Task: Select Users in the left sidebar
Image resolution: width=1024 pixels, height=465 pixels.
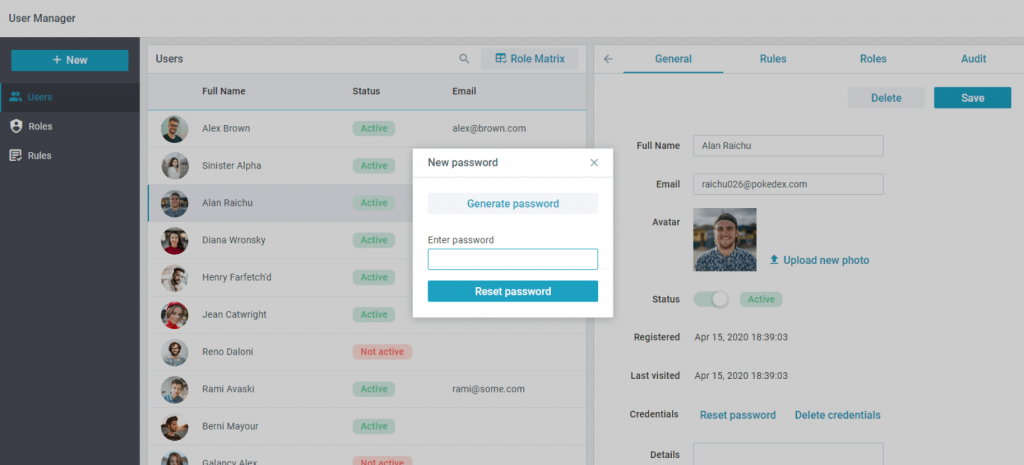Action: (x=40, y=97)
